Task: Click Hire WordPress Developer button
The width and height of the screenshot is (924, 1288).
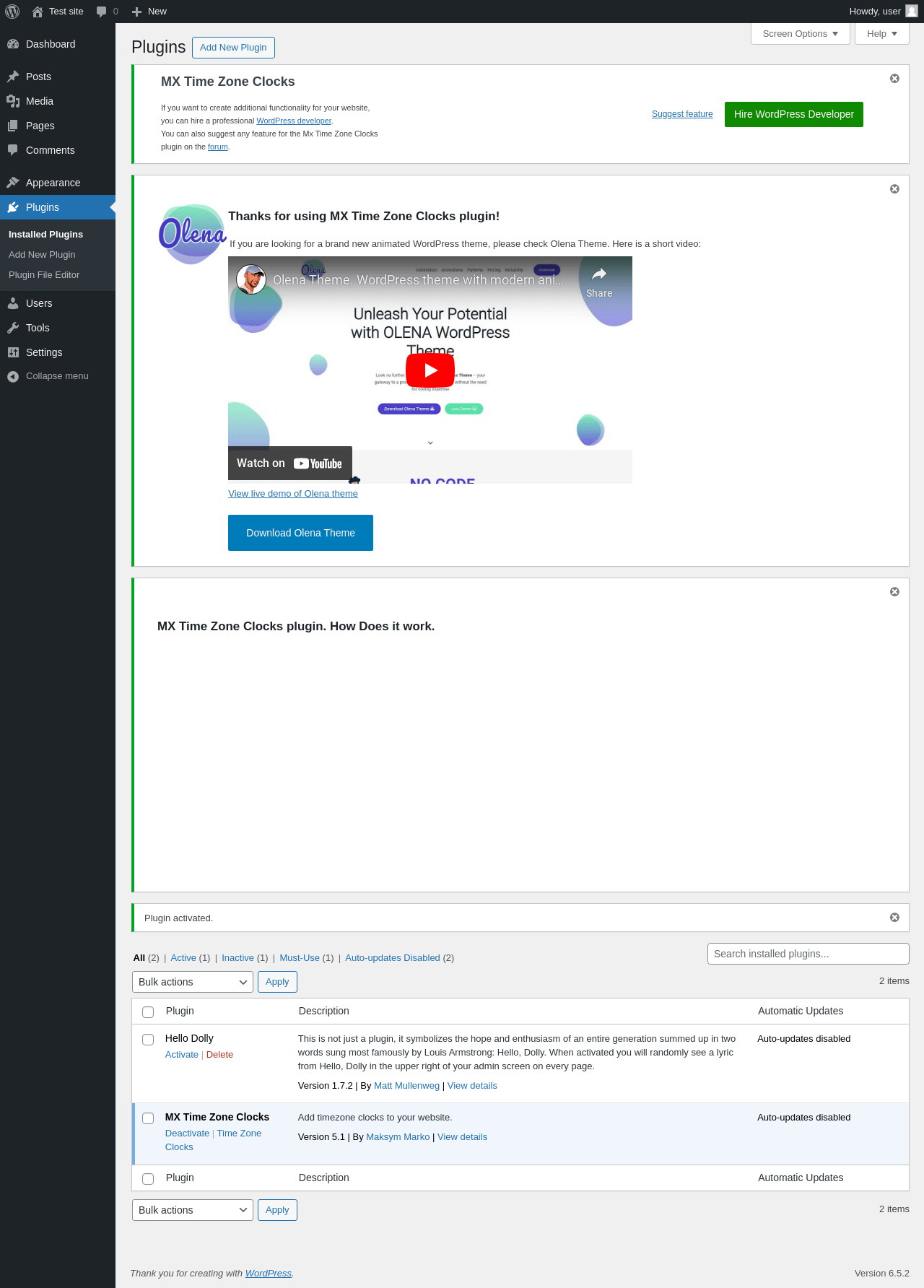Action: click(794, 114)
